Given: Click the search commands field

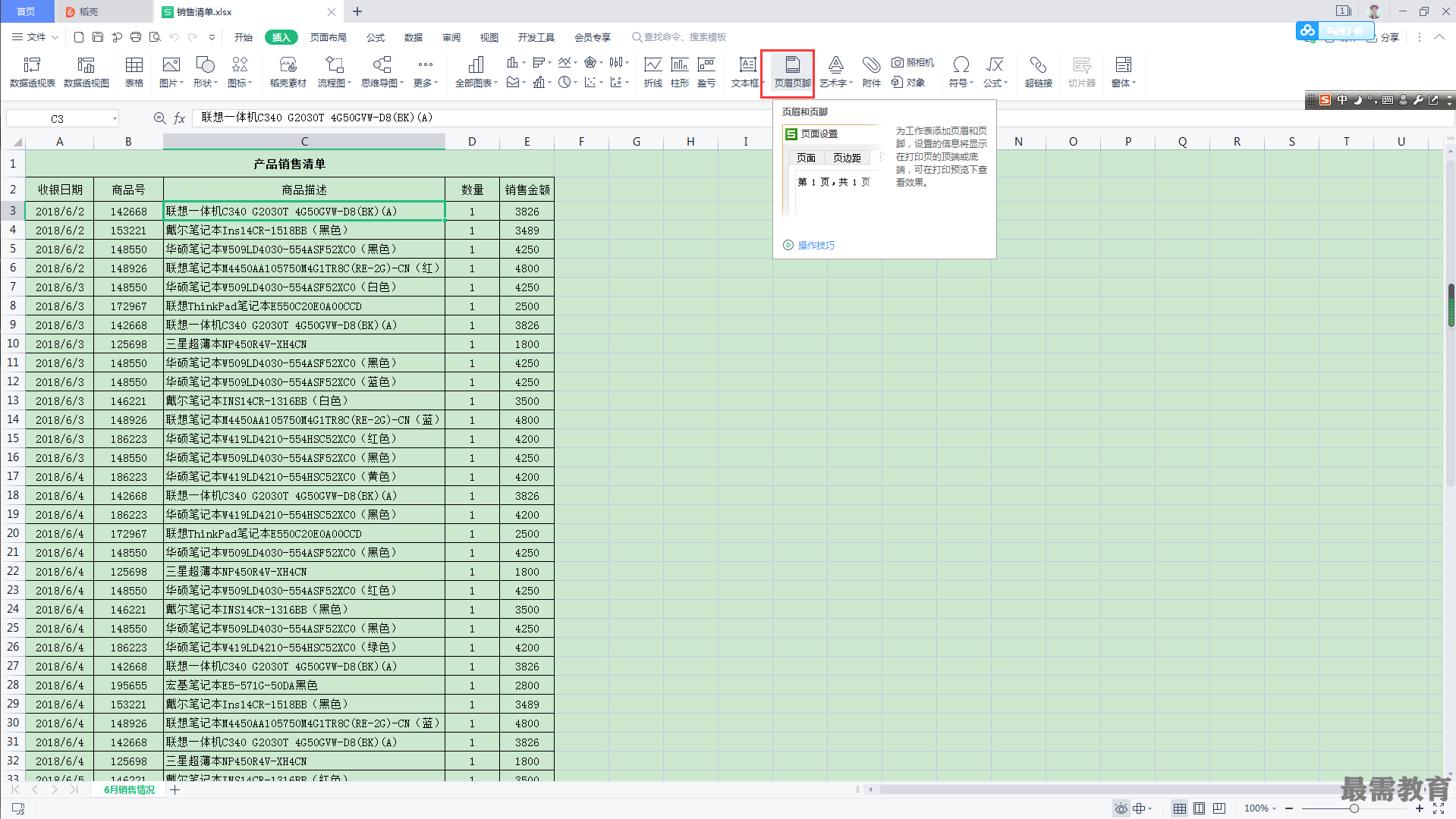Looking at the screenshot, I should [679, 37].
